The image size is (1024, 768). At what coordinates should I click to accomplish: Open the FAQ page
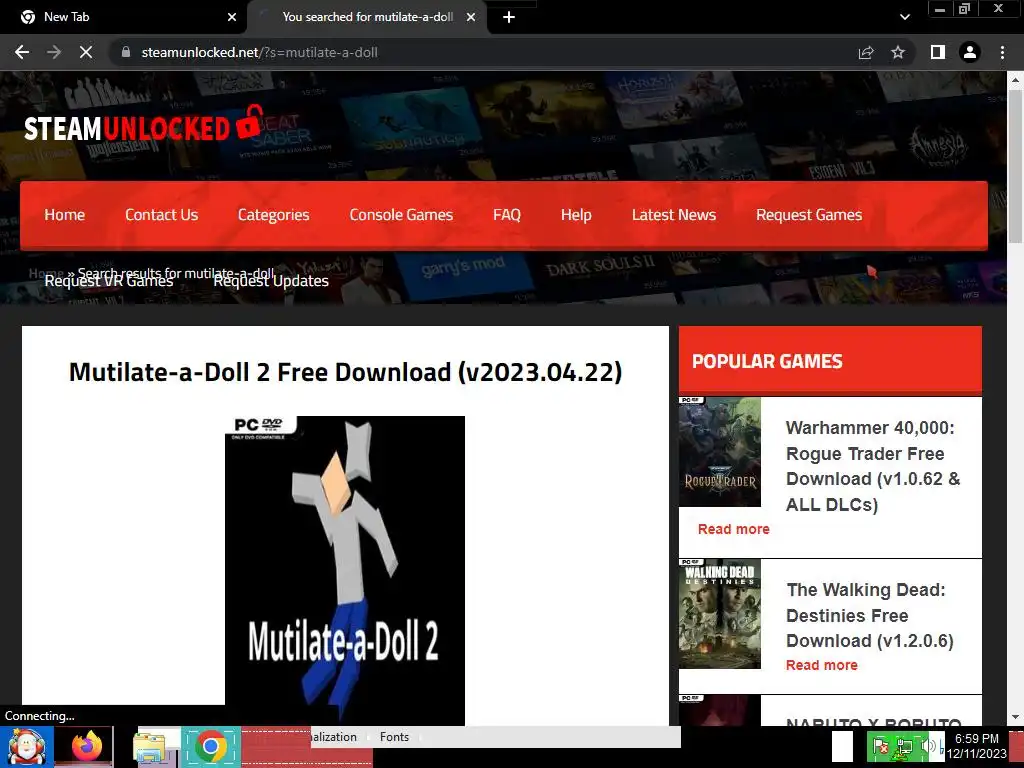507,215
